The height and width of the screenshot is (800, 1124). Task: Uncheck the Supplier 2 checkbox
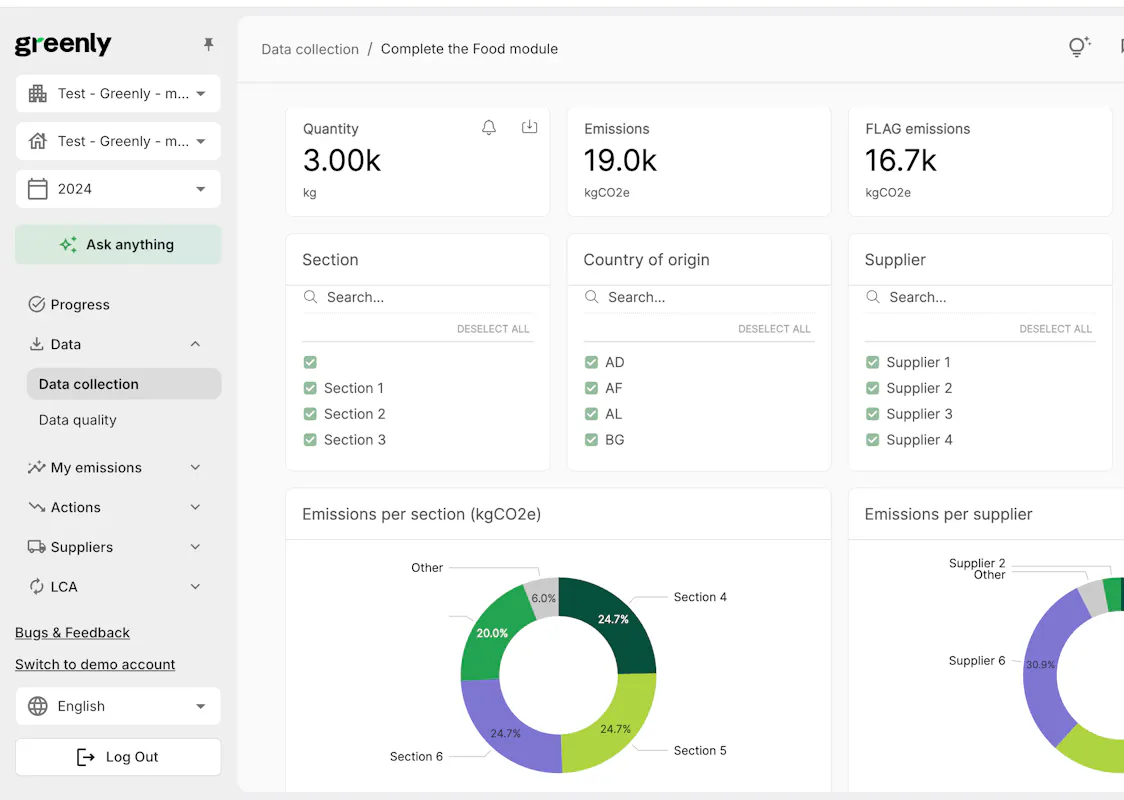[872, 388]
